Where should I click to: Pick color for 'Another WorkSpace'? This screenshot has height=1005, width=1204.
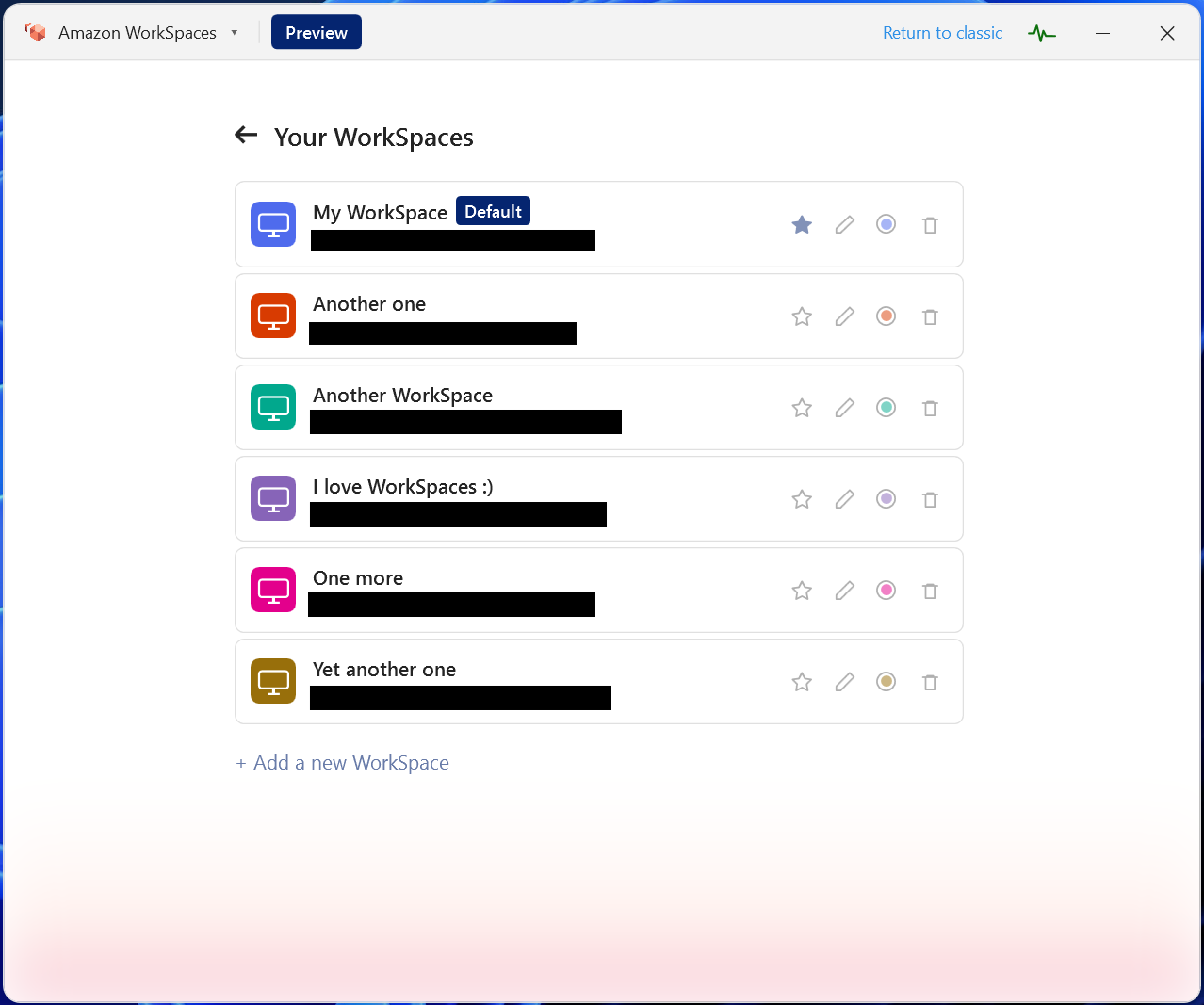coord(886,407)
